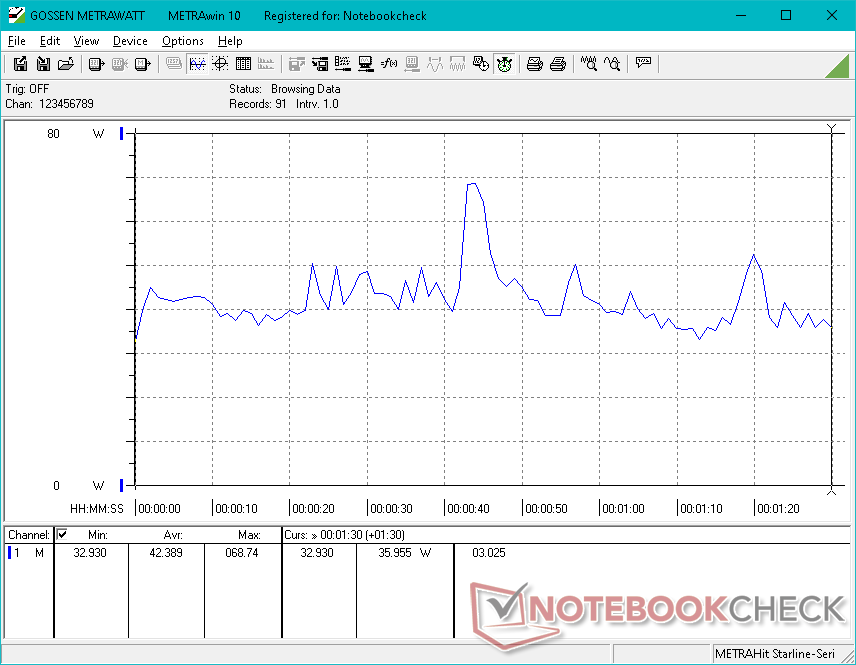856x665 pixels.
Task: Click the save-with-export-arrow floppy icon
Action: [x=20, y=64]
